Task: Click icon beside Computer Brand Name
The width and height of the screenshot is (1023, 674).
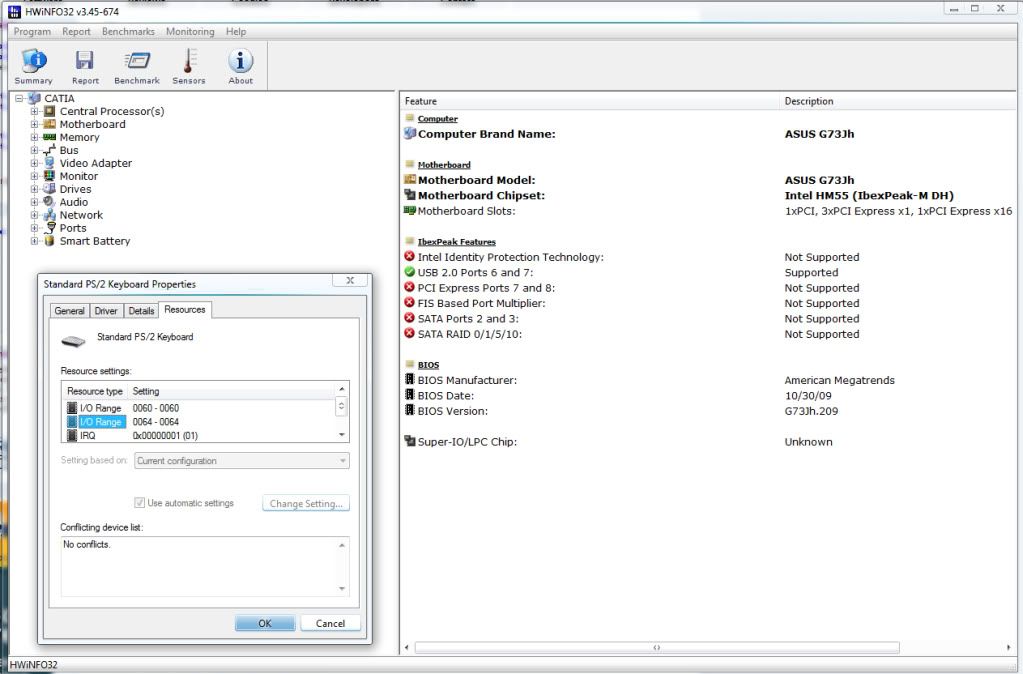Action: coord(410,134)
